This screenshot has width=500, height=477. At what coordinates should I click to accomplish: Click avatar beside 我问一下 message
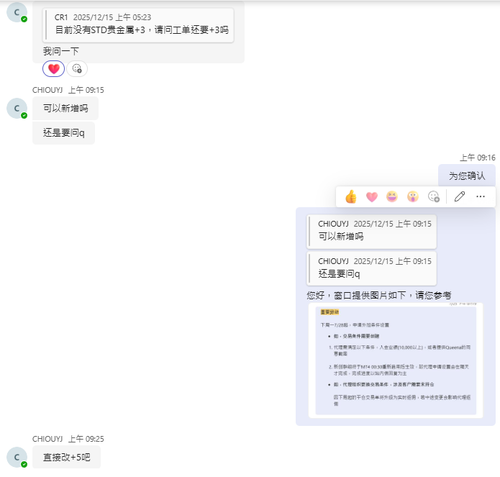click(17, 12)
